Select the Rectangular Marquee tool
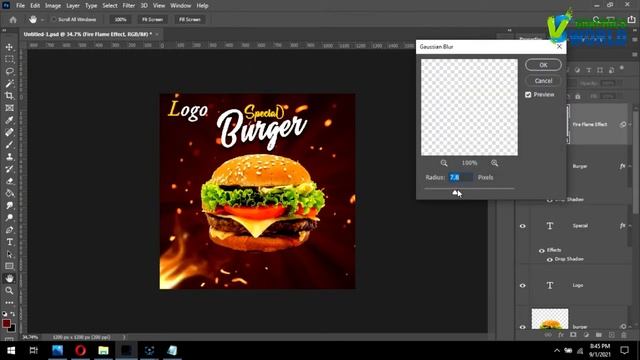This screenshot has height=360, width=640. tap(9, 60)
